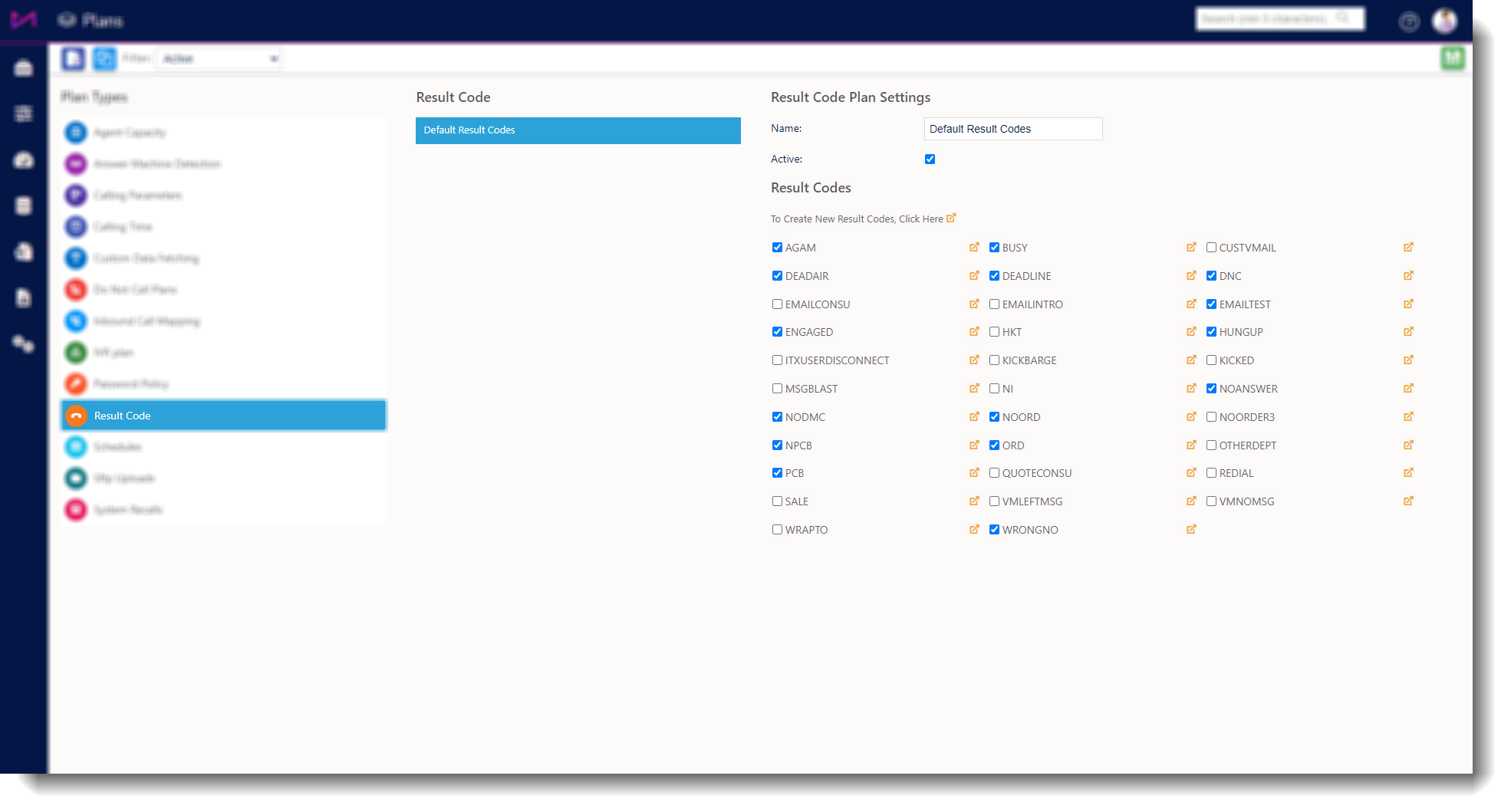
Task: Click the VMLEFTMSG code label
Action: click(x=1032, y=501)
